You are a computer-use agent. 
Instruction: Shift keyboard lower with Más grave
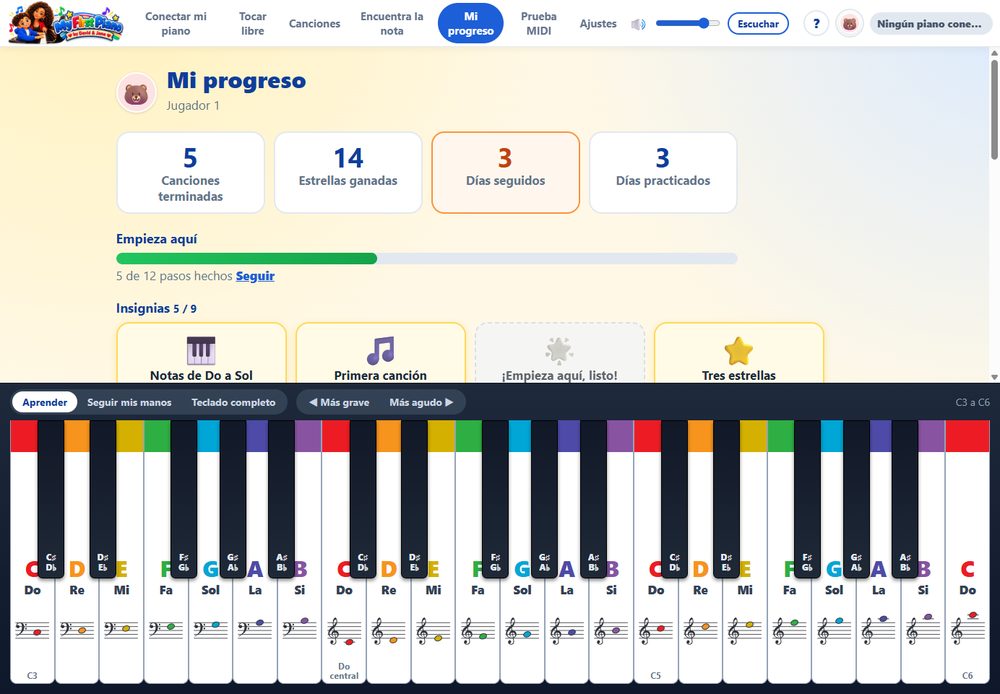pos(339,402)
